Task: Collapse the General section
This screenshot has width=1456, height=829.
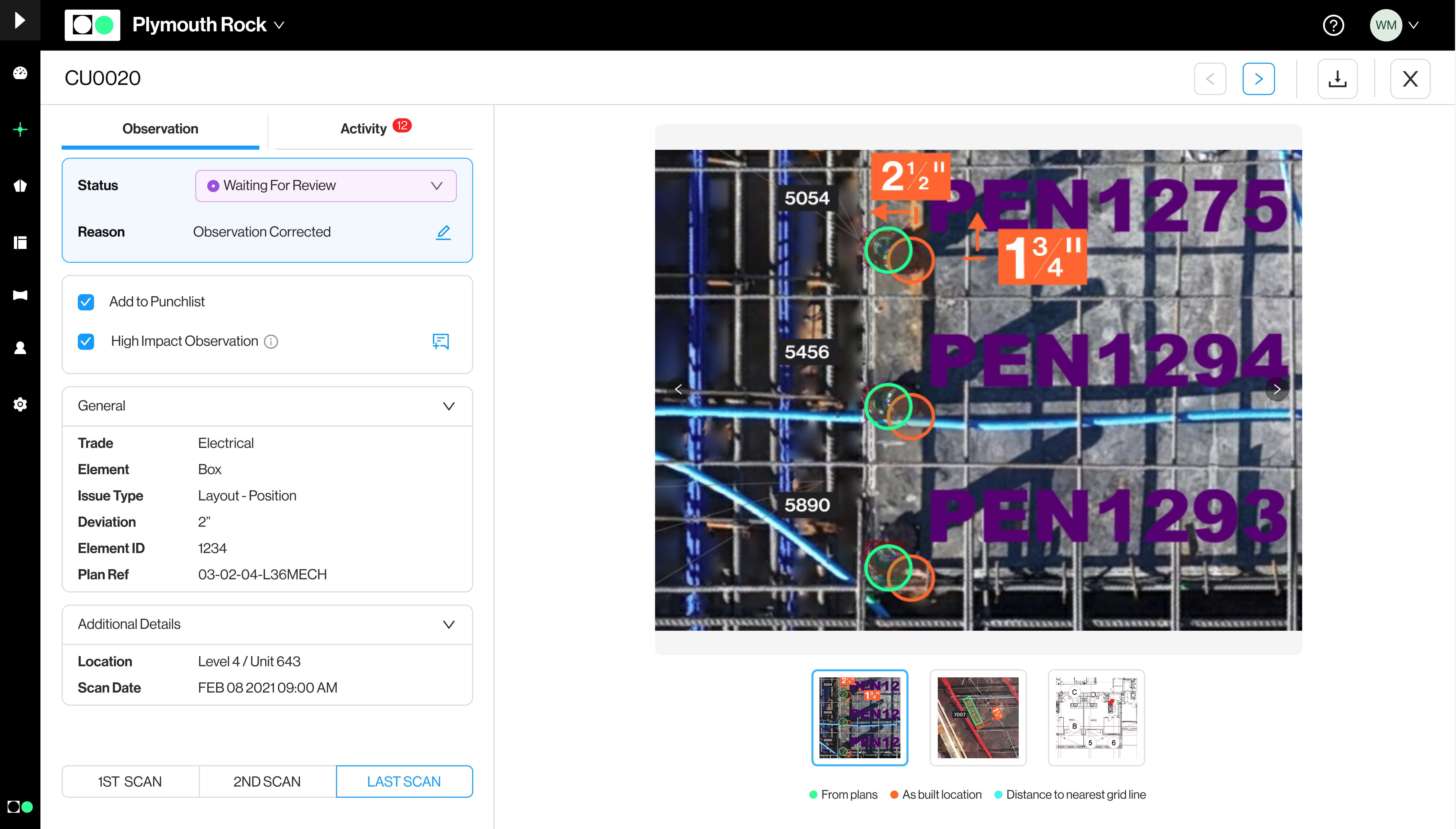Action: point(449,406)
